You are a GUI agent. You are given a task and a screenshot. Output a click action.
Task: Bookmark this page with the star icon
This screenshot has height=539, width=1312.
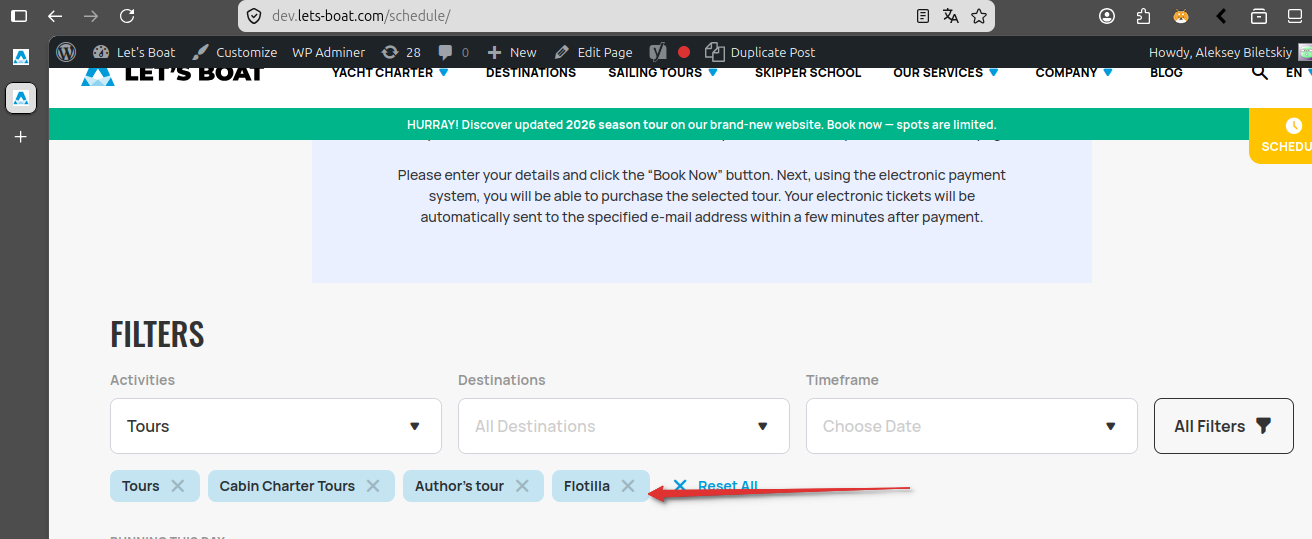[x=979, y=16]
